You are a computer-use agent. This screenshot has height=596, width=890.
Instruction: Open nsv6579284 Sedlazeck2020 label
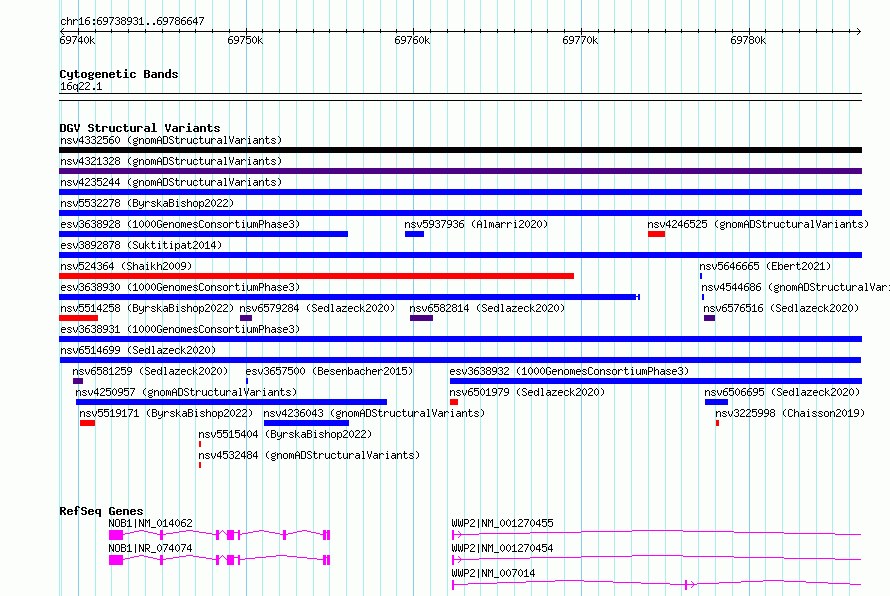317,308
